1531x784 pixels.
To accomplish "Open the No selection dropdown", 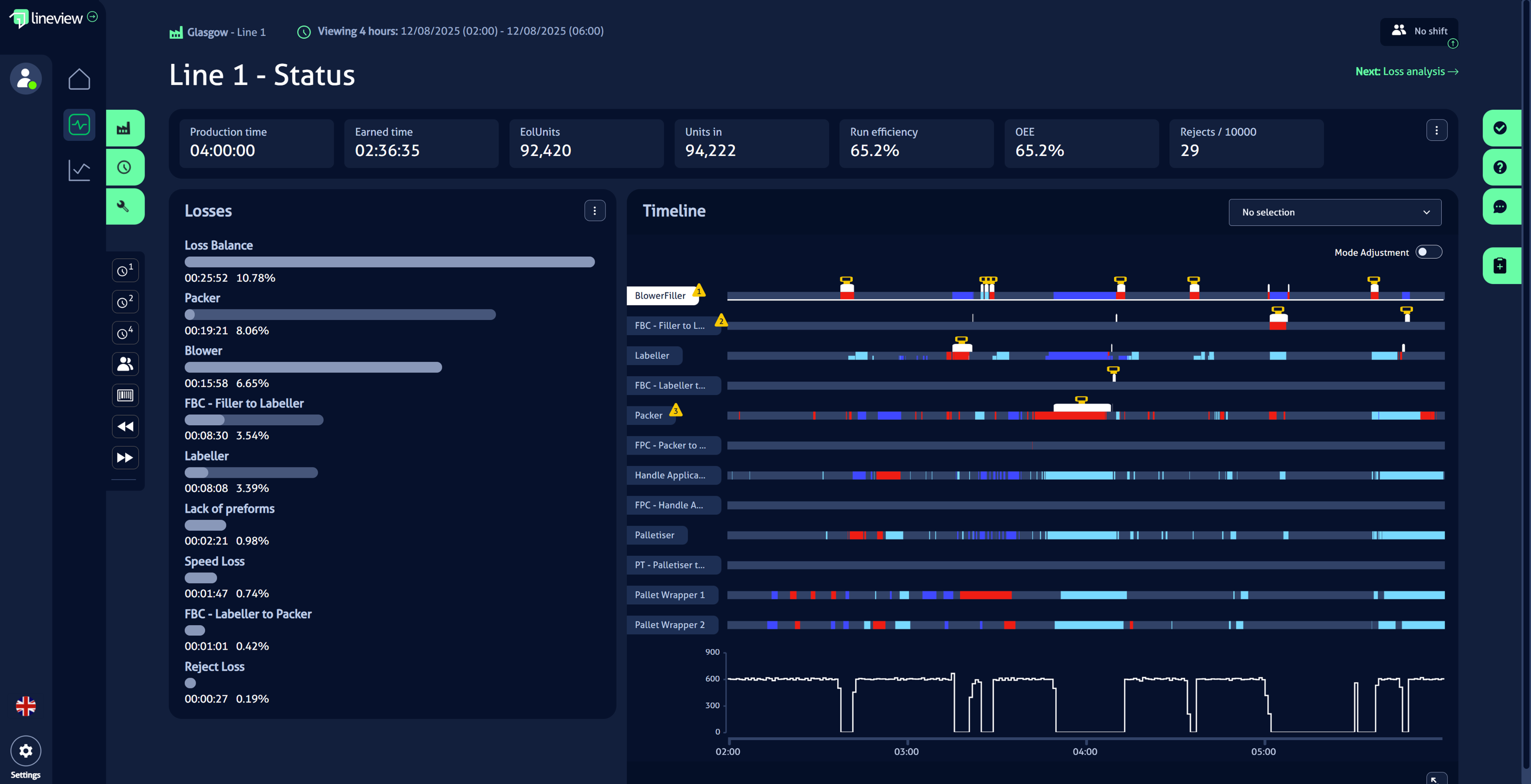I will click(x=1334, y=212).
